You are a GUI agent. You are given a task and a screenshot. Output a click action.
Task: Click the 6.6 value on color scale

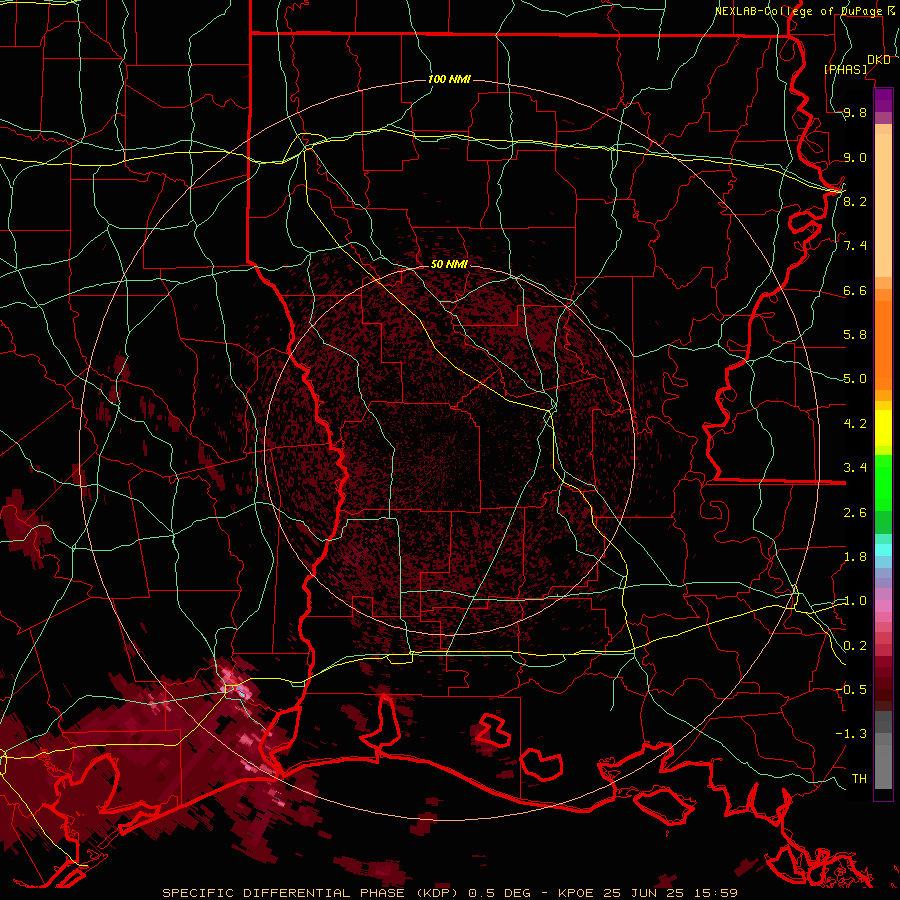(855, 290)
